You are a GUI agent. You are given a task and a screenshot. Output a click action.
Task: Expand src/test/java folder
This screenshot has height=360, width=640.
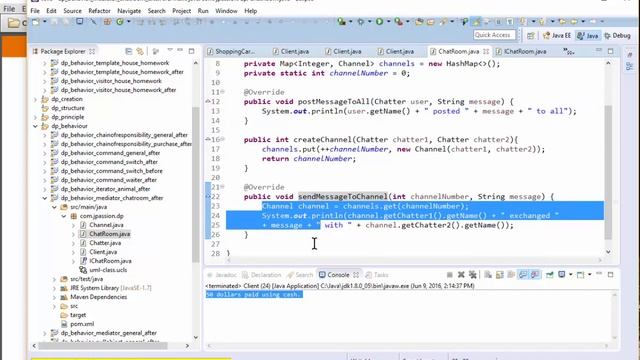coord(54,279)
